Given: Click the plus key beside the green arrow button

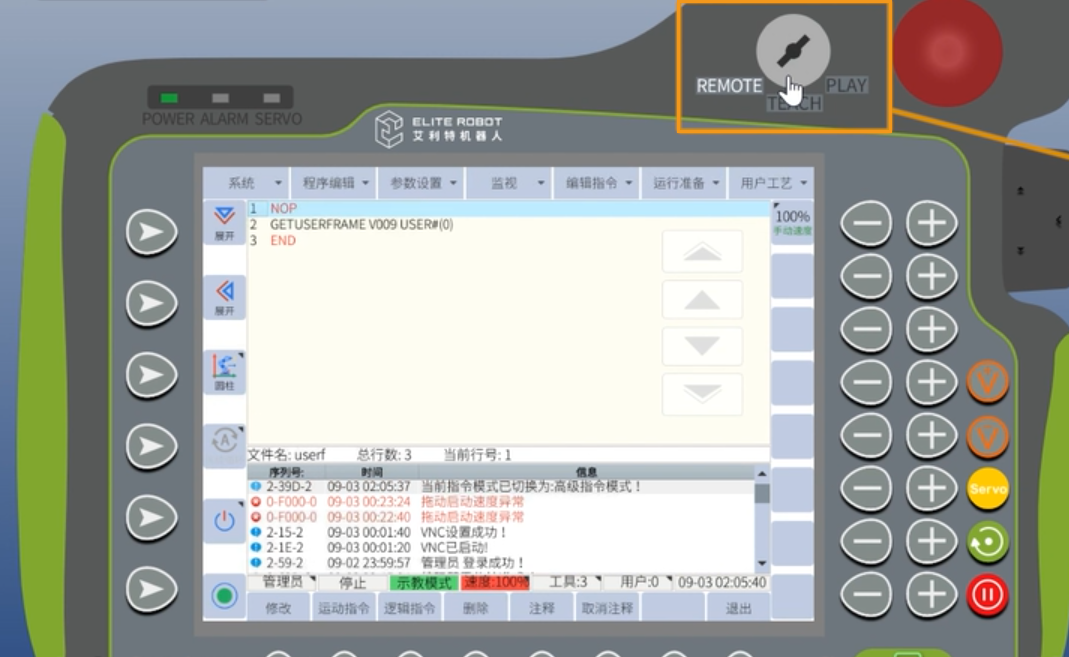Looking at the screenshot, I should [x=931, y=541].
